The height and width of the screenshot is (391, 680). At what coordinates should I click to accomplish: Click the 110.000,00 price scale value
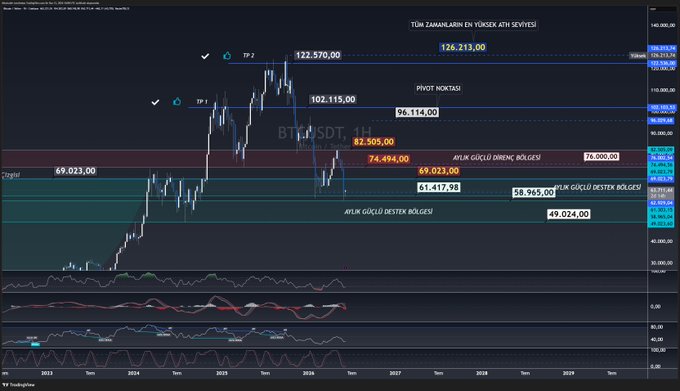(663, 90)
